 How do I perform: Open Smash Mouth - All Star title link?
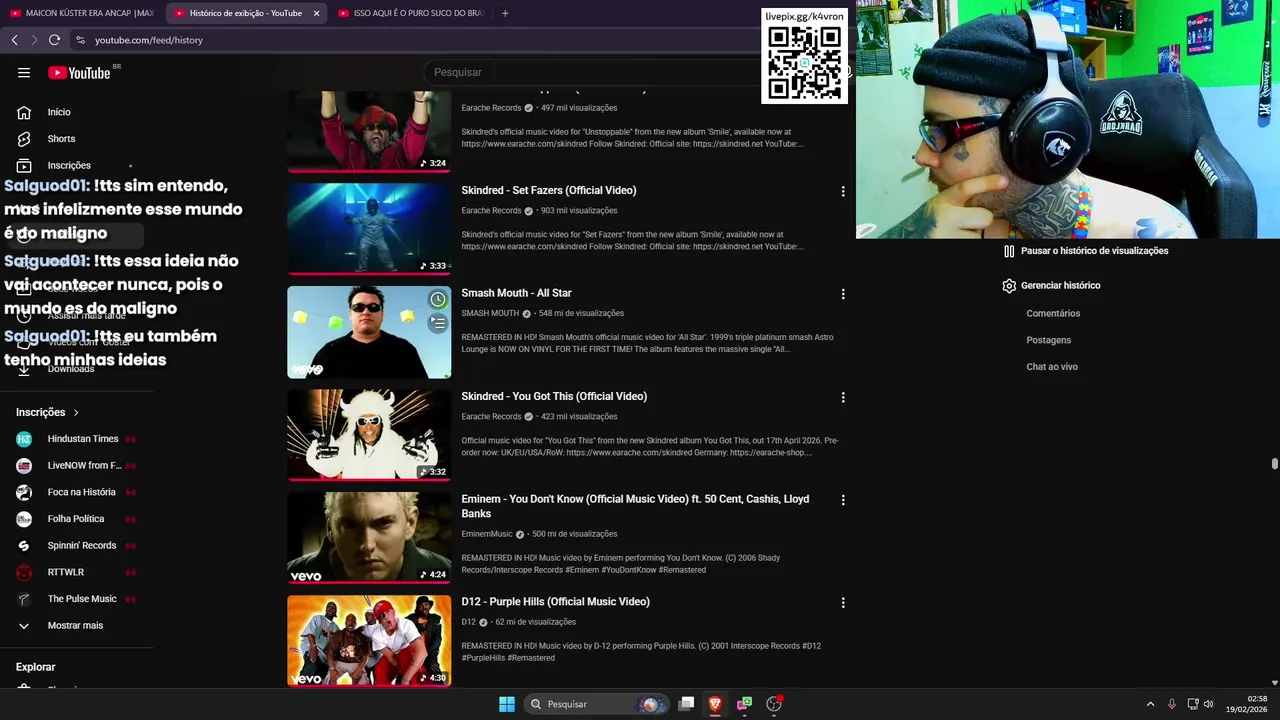[516, 294]
